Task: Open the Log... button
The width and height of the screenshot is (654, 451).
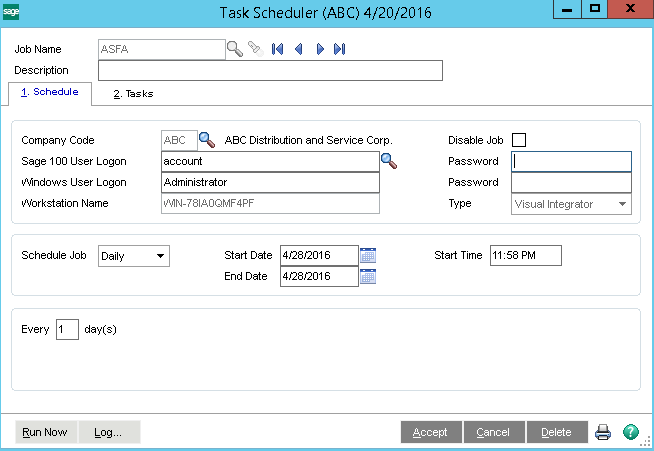Action: coord(108,432)
